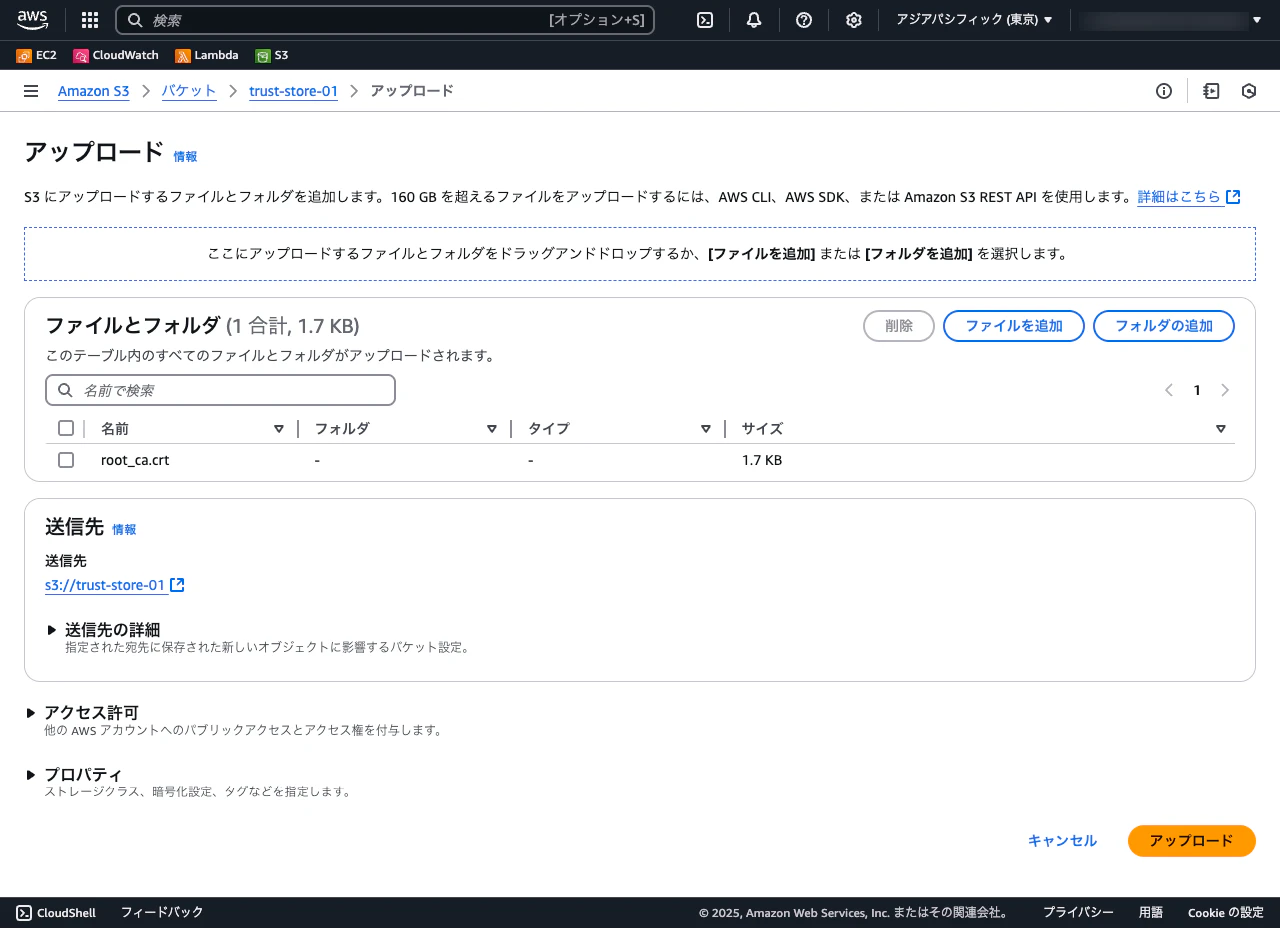Sort by サイズ column arrow

tap(1221, 429)
